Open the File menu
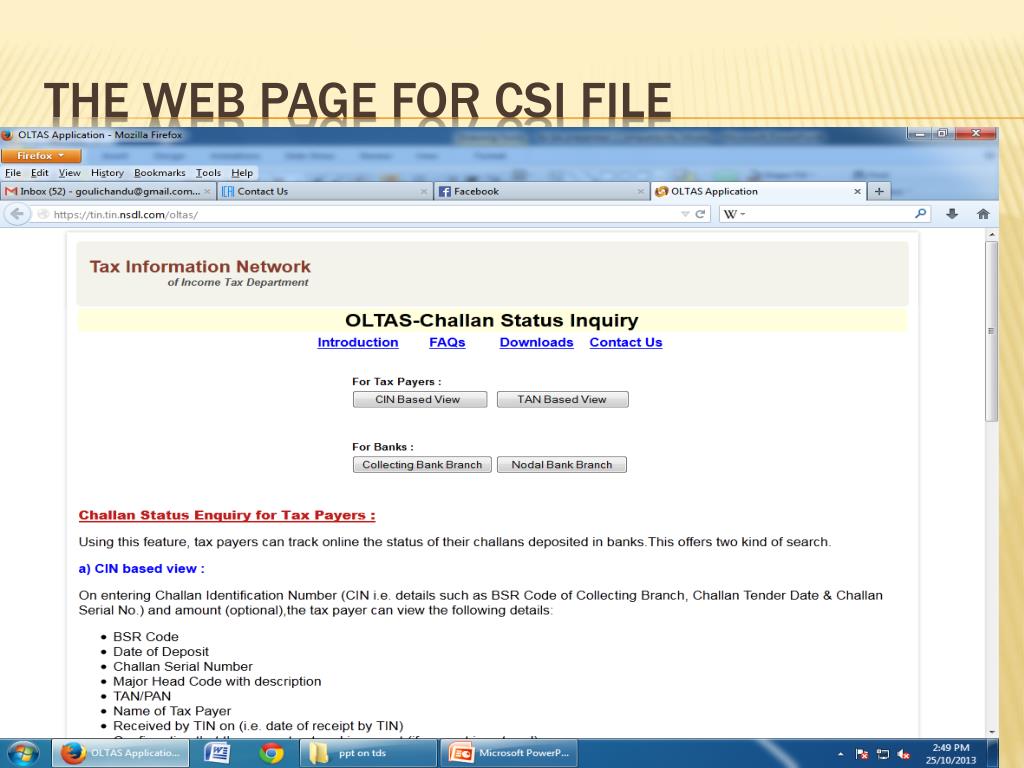The width and height of the screenshot is (1024, 768). click(13, 173)
